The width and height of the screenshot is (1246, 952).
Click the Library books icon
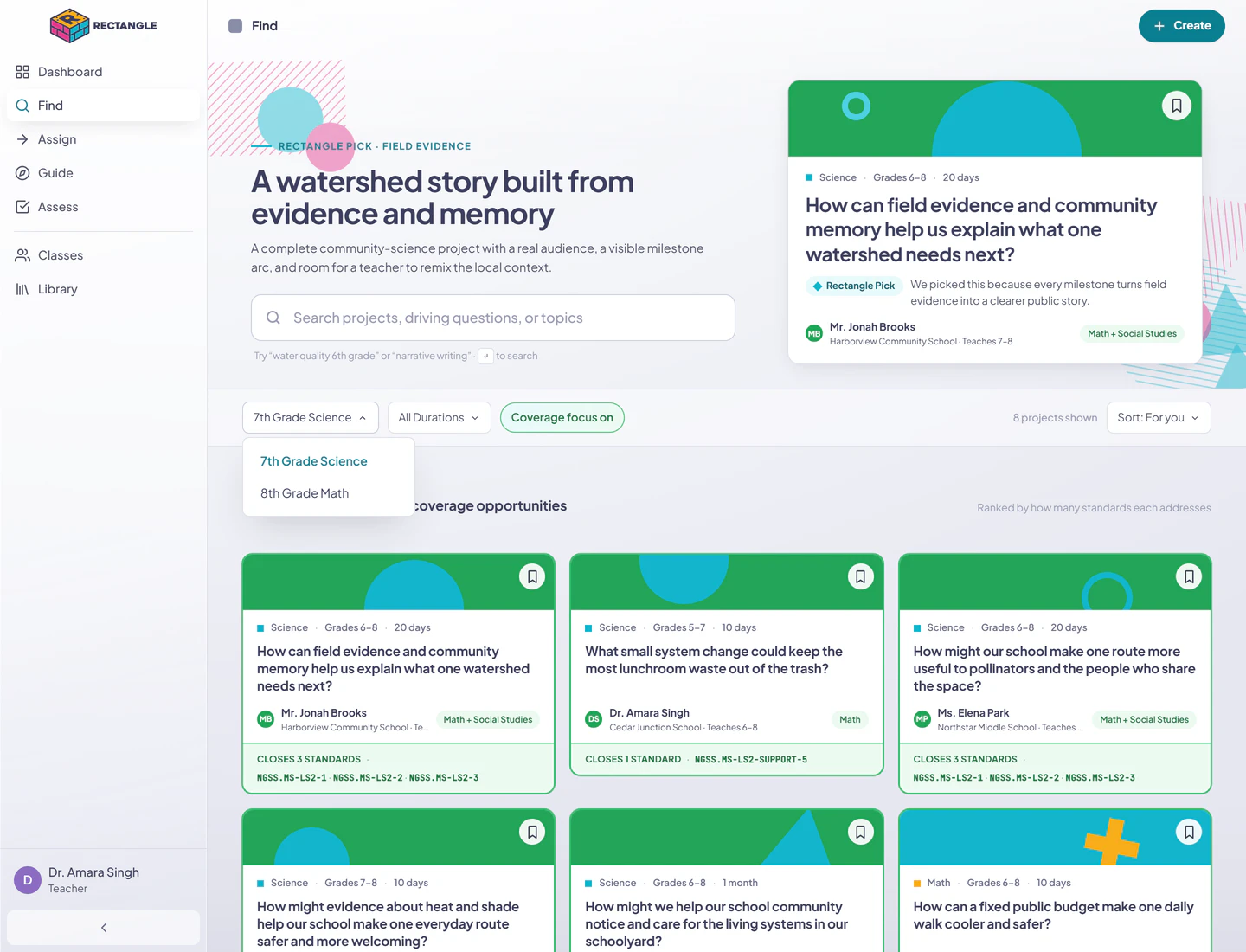pos(22,289)
